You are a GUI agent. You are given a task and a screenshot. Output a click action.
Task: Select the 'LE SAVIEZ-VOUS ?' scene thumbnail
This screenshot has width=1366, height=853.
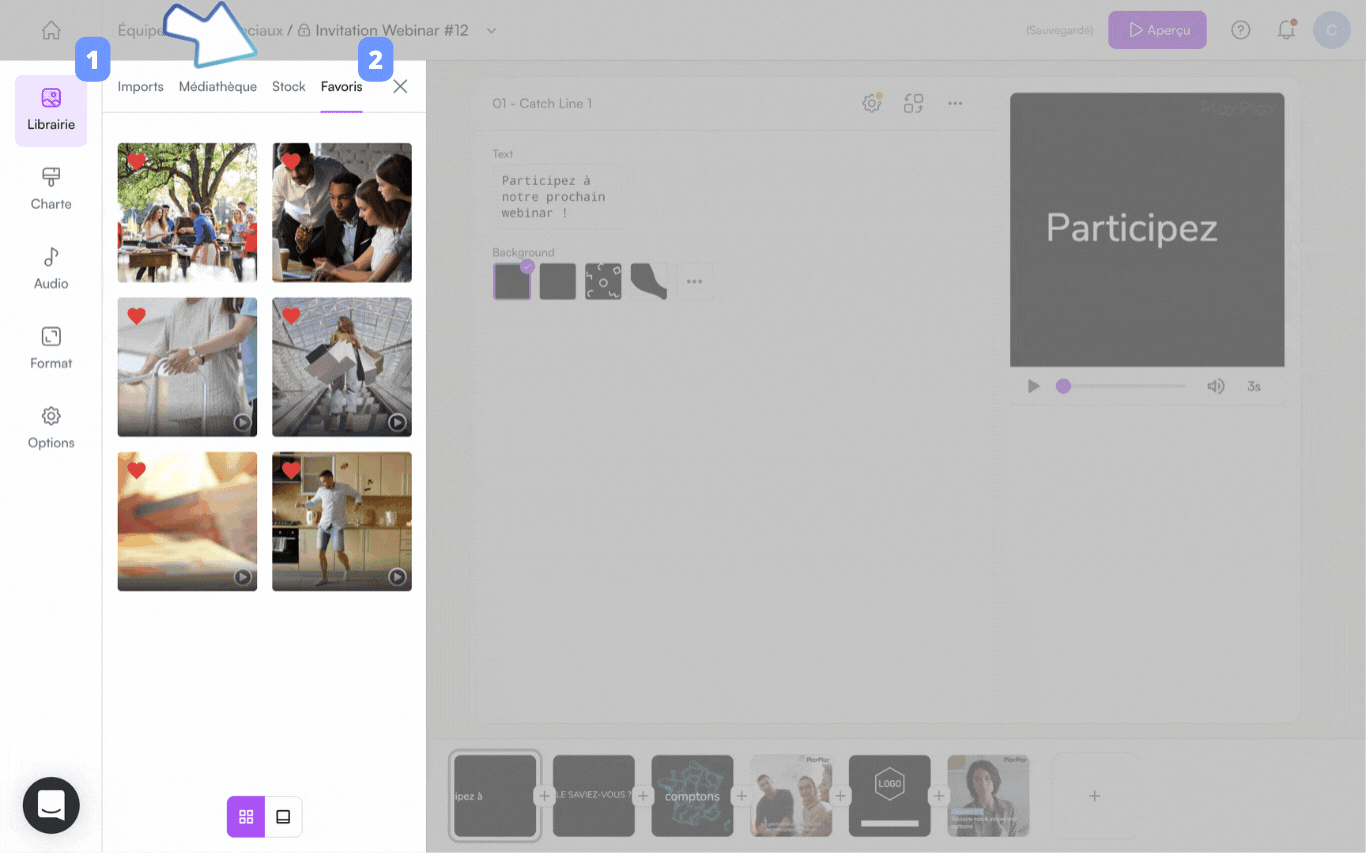click(594, 796)
